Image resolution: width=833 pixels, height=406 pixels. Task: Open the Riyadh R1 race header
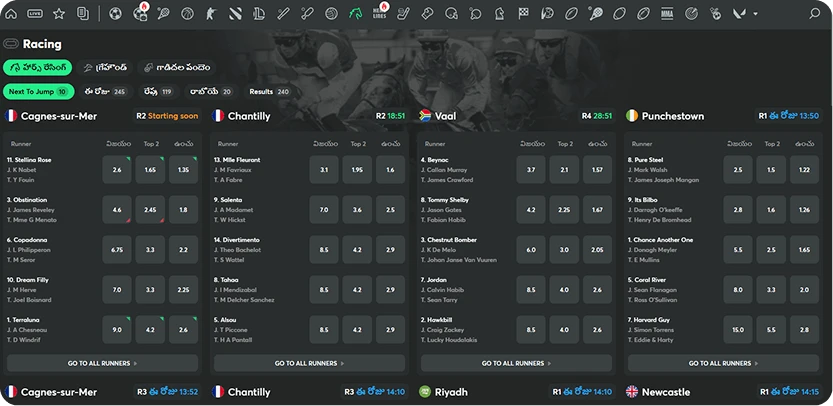point(516,392)
